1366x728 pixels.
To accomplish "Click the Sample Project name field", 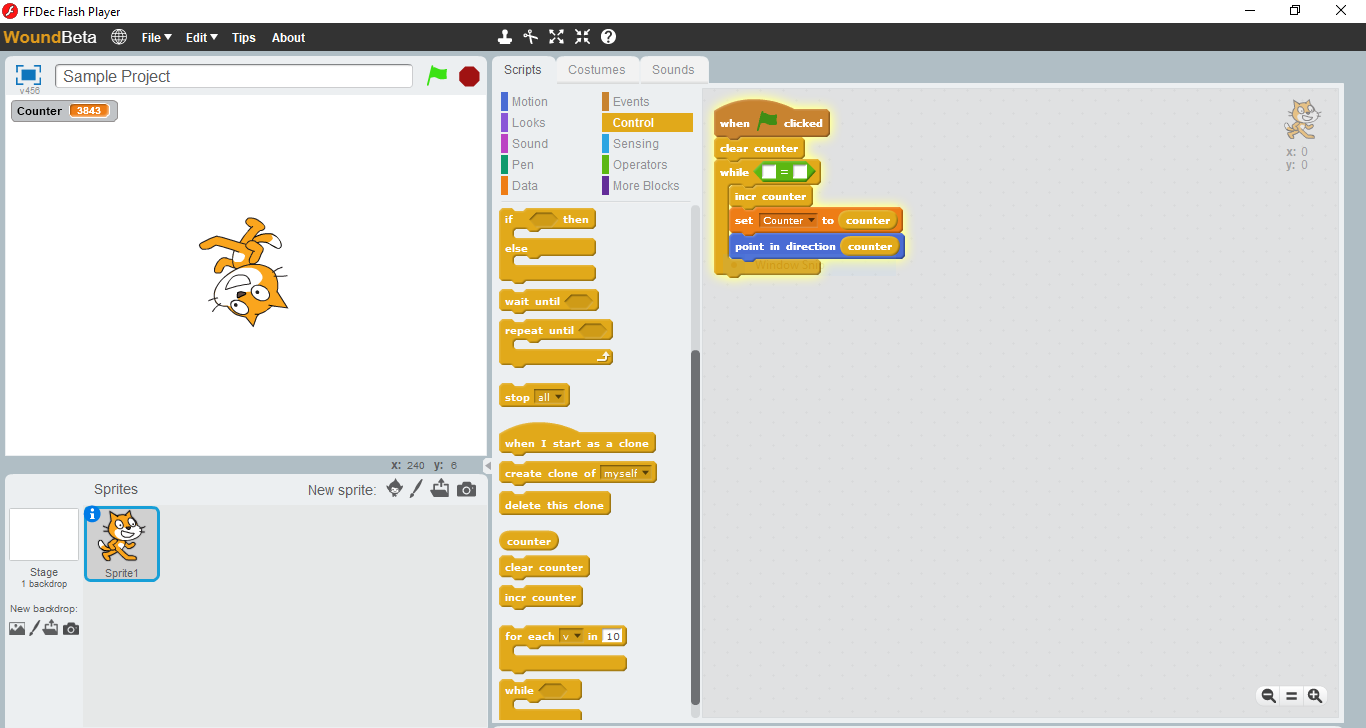I will [234, 76].
